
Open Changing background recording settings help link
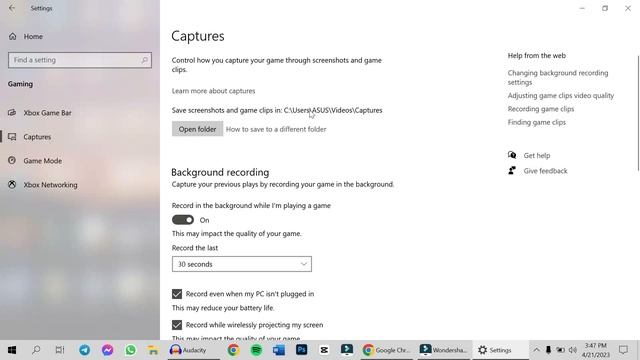pos(558,77)
